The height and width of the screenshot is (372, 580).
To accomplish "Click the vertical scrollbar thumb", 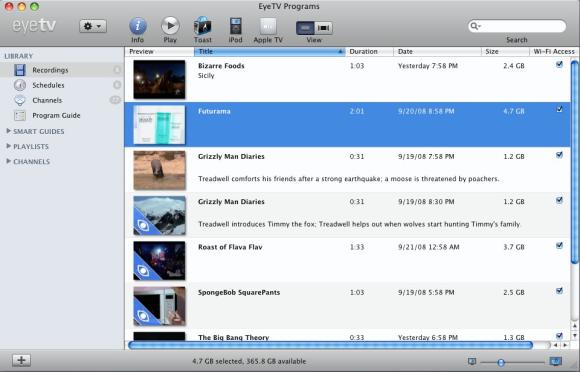I will point(574,162).
